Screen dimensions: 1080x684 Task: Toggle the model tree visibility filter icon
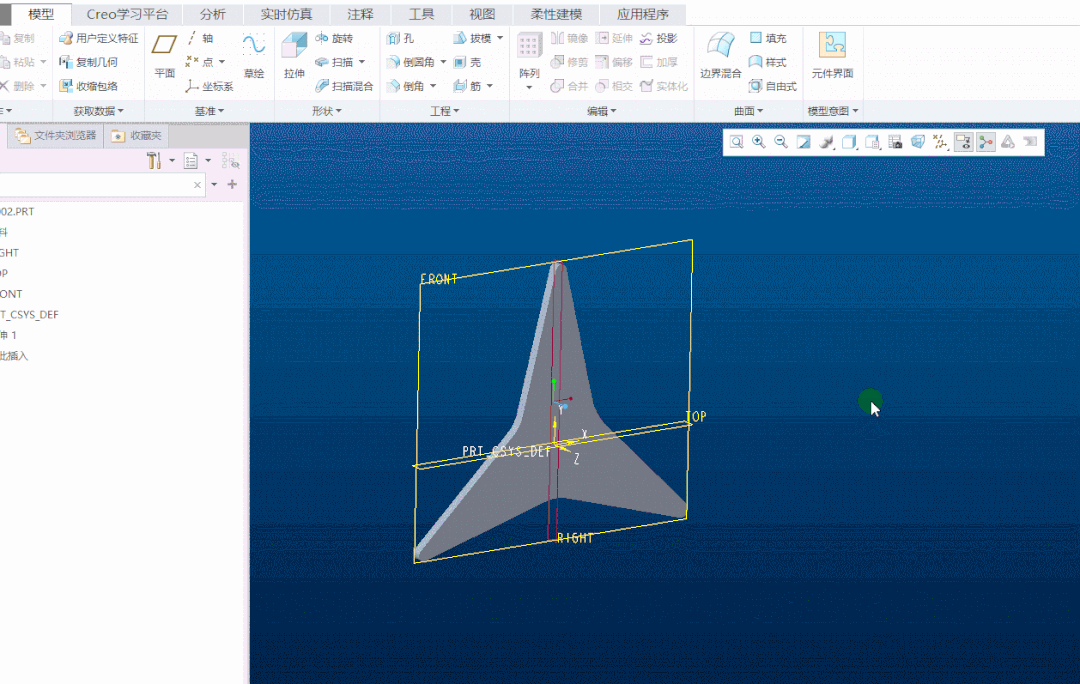pos(230,161)
